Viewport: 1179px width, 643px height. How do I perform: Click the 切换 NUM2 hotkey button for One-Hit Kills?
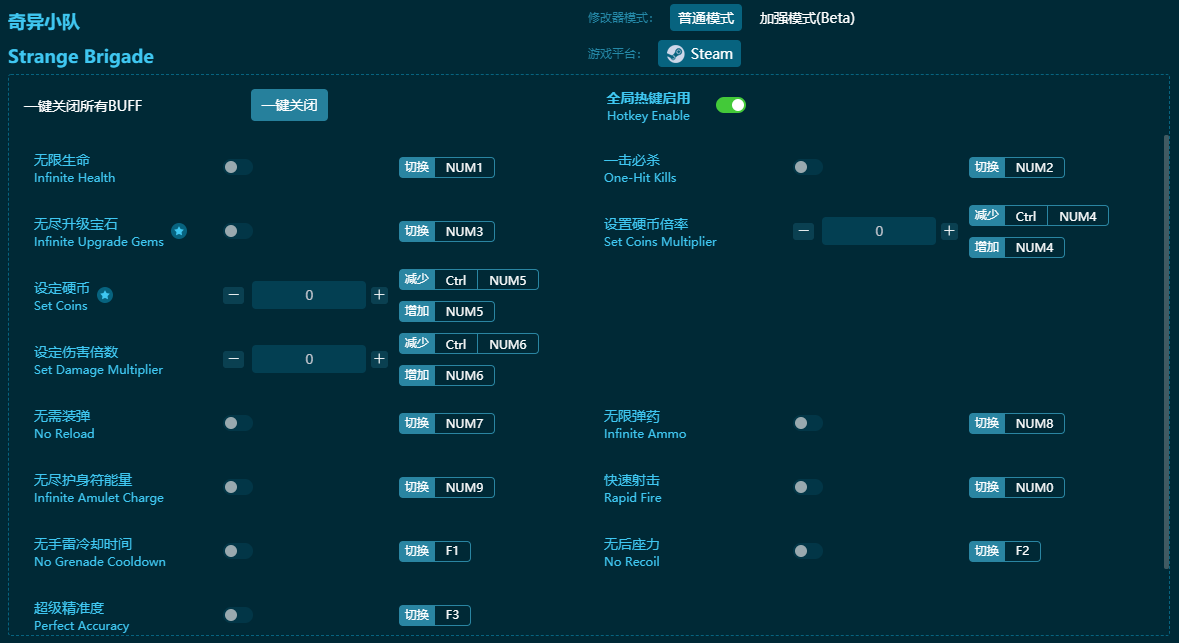click(x=1016, y=167)
